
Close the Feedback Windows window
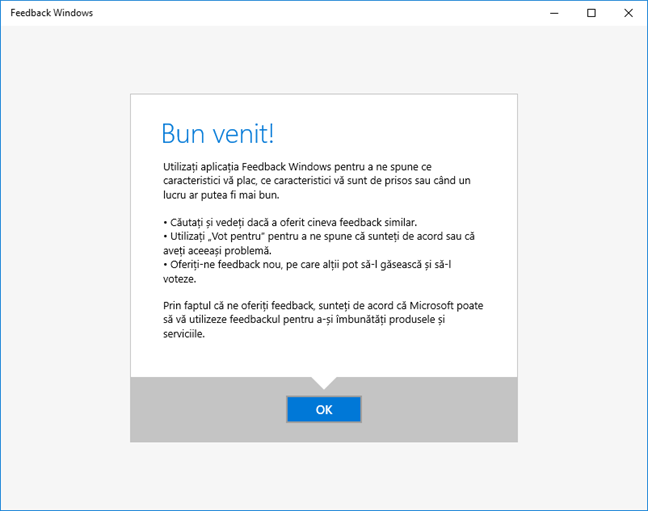pyautogui.click(x=629, y=13)
